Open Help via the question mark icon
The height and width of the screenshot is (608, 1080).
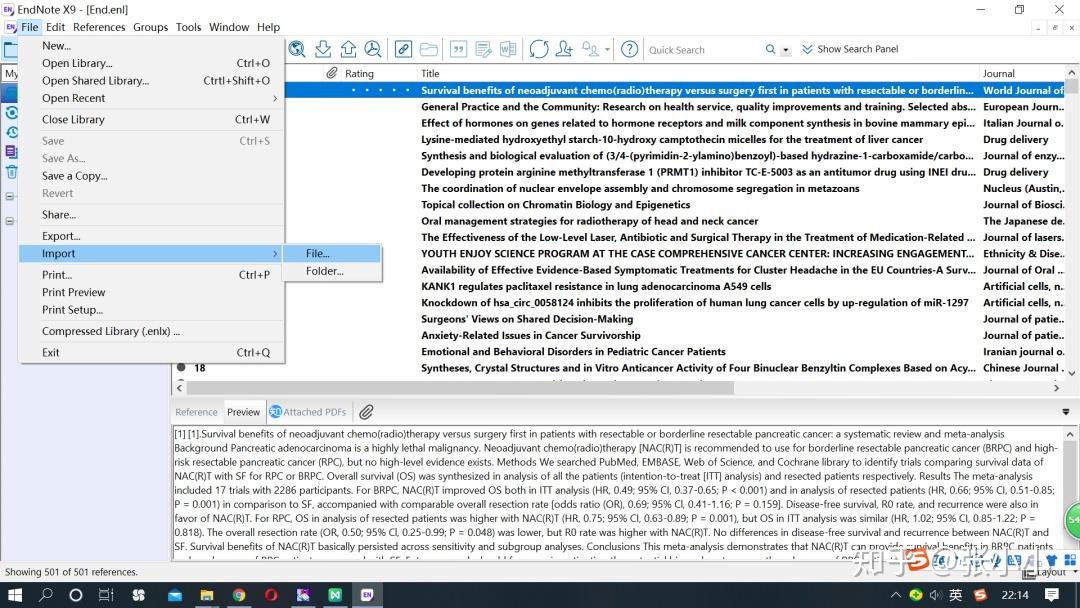tap(629, 48)
